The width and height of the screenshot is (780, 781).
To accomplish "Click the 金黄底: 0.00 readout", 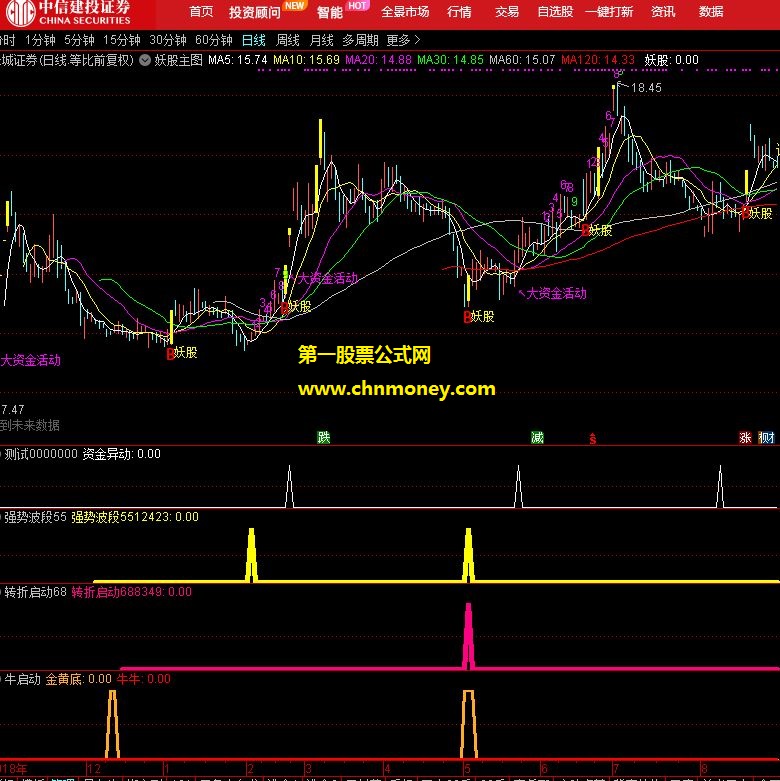I will tap(79, 679).
